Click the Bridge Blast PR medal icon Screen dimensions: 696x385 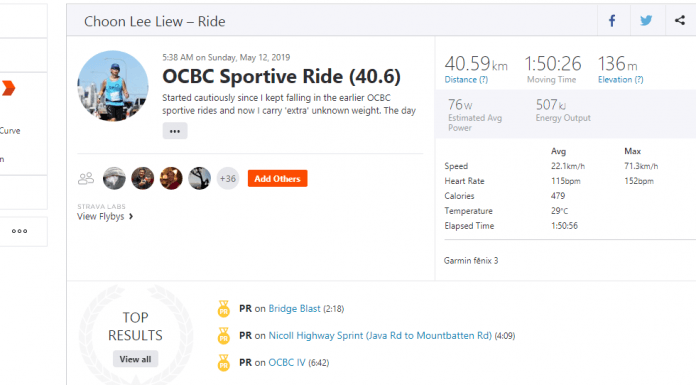tap(224, 309)
